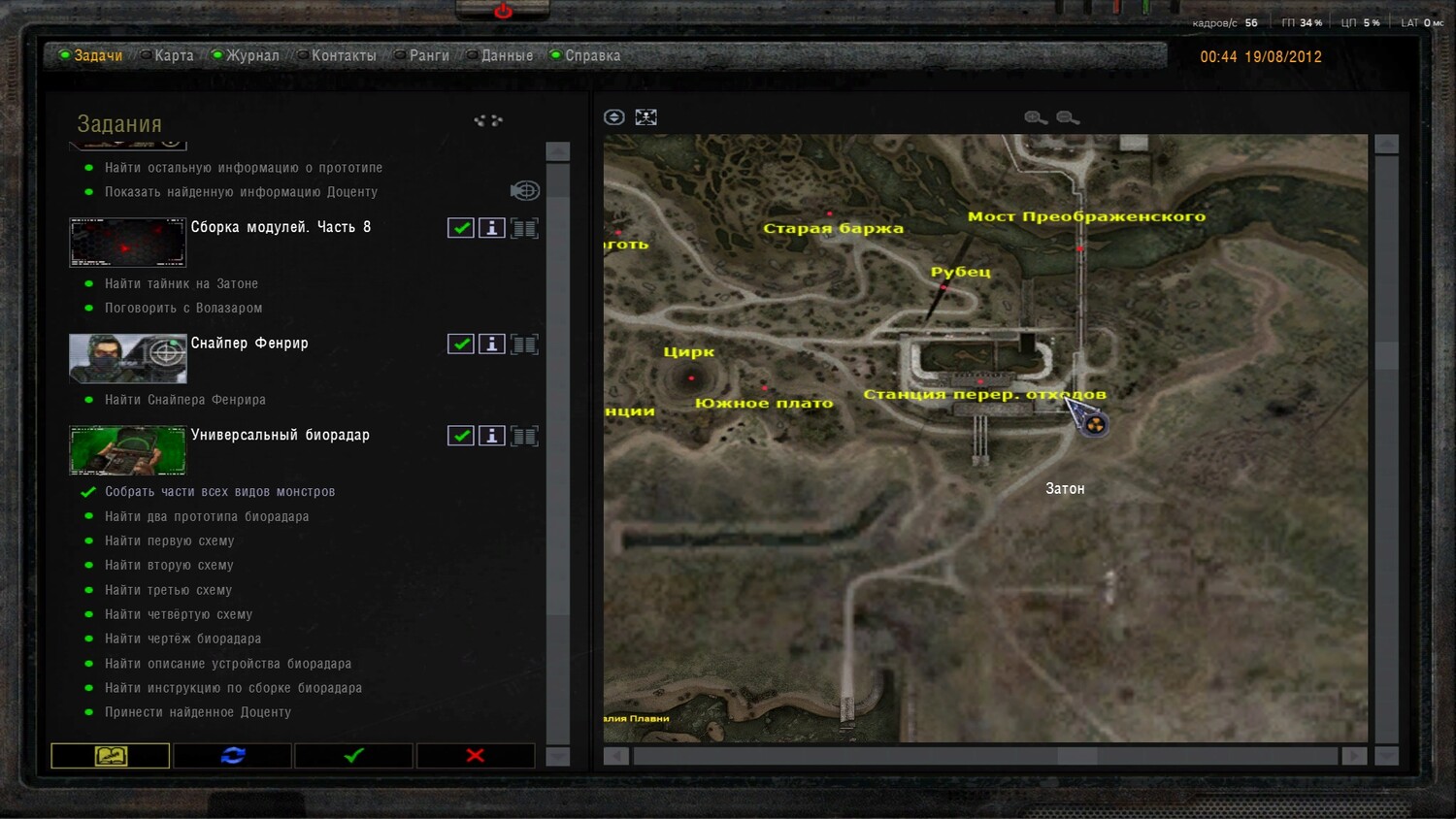Click the target marker icon beside Доценту objective

tap(524, 191)
